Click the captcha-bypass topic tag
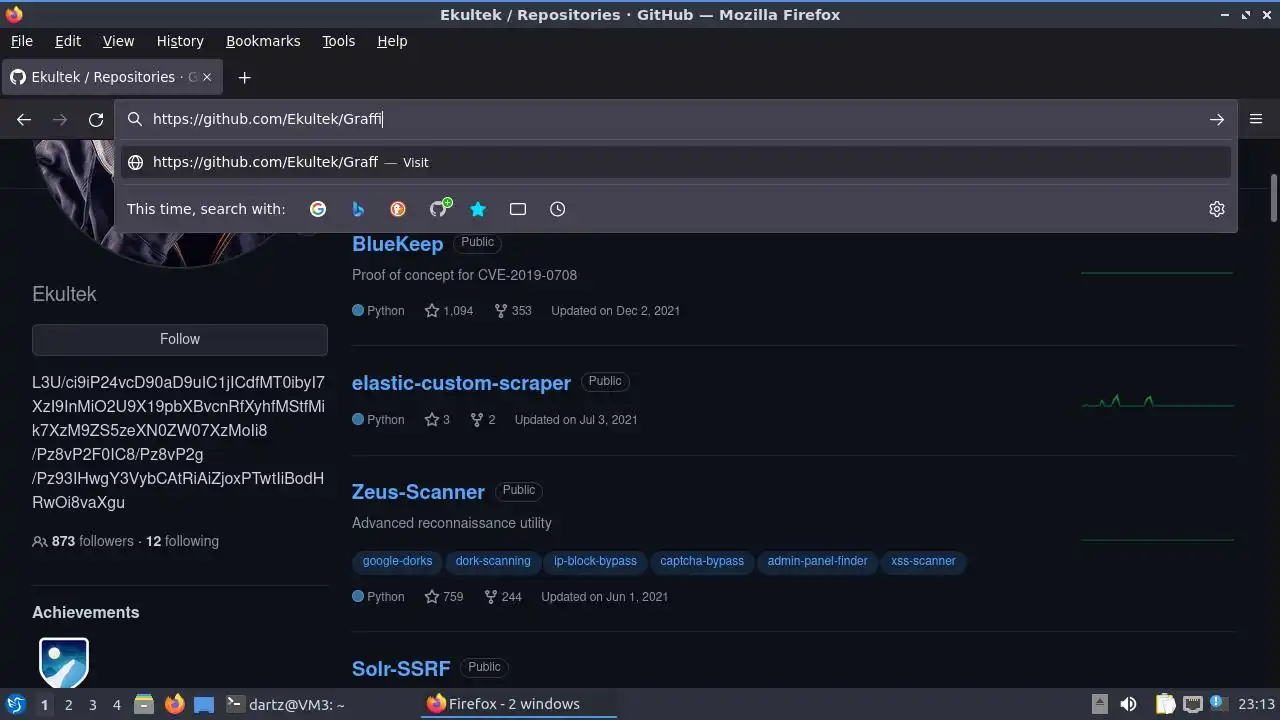 pos(702,561)
